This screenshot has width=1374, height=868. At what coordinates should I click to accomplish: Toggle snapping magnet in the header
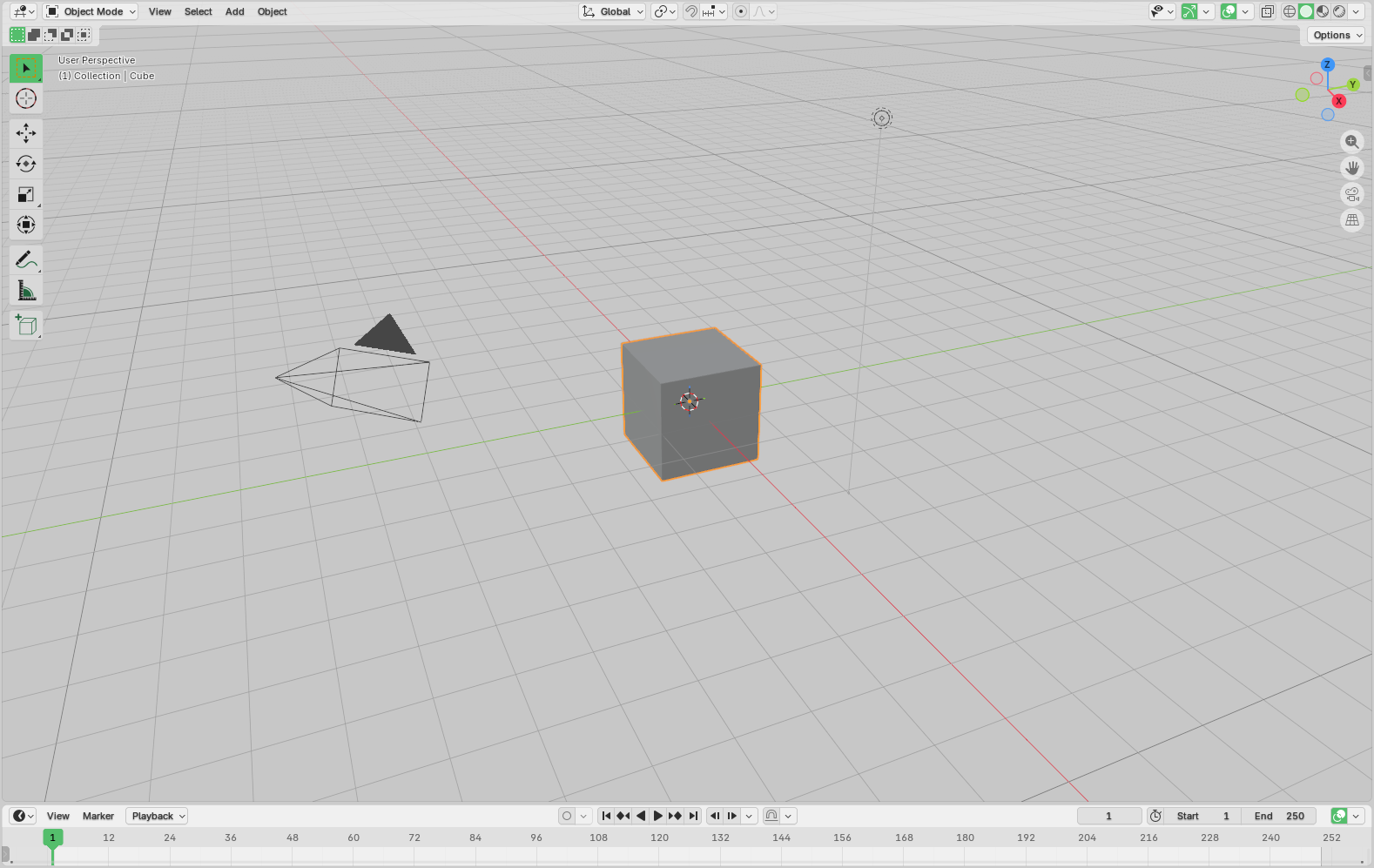tap(690, 11)
